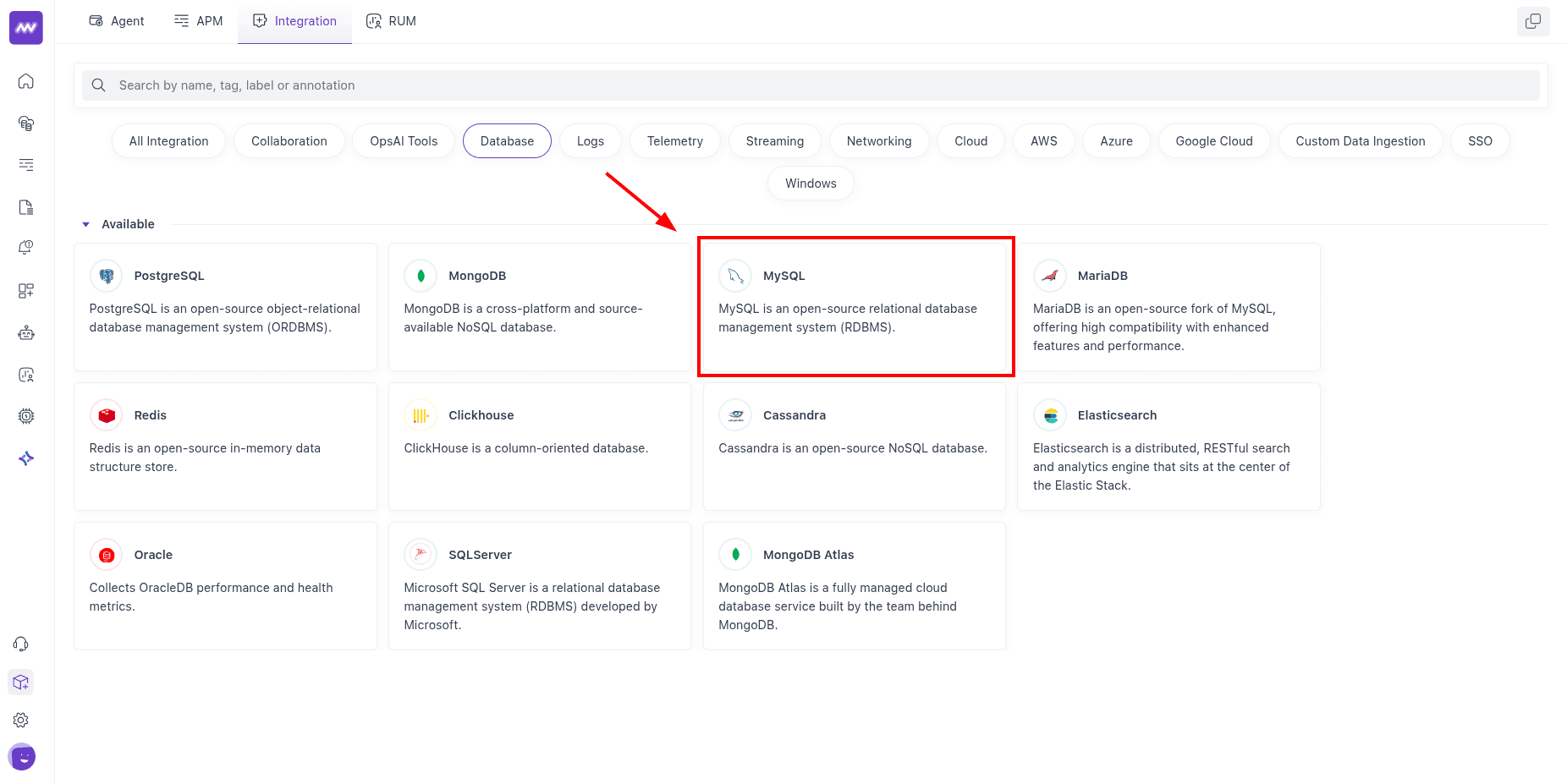The image size is (1567, 784).
Task: Select the Elasticsearch integration card
Action: click(x=1168, y=446)
